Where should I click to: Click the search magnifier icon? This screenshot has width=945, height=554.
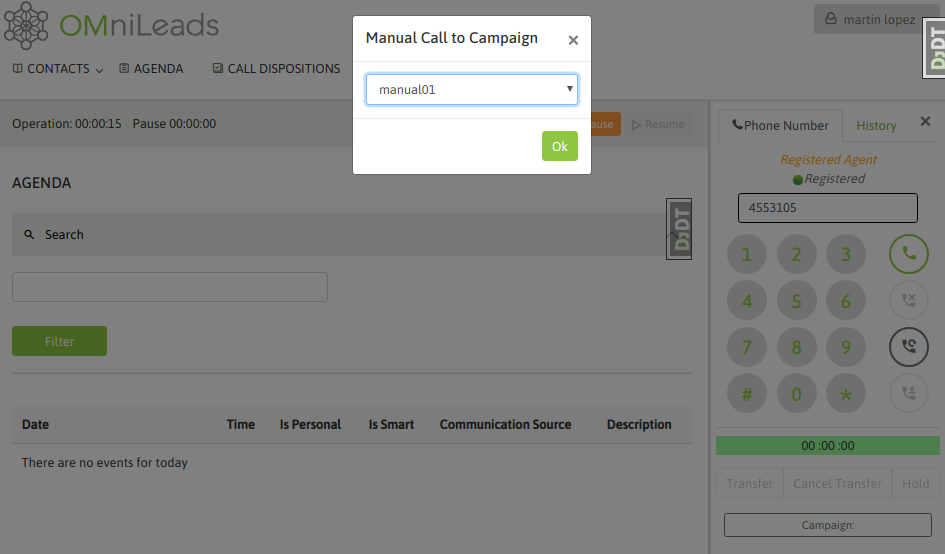pos(29,235)
